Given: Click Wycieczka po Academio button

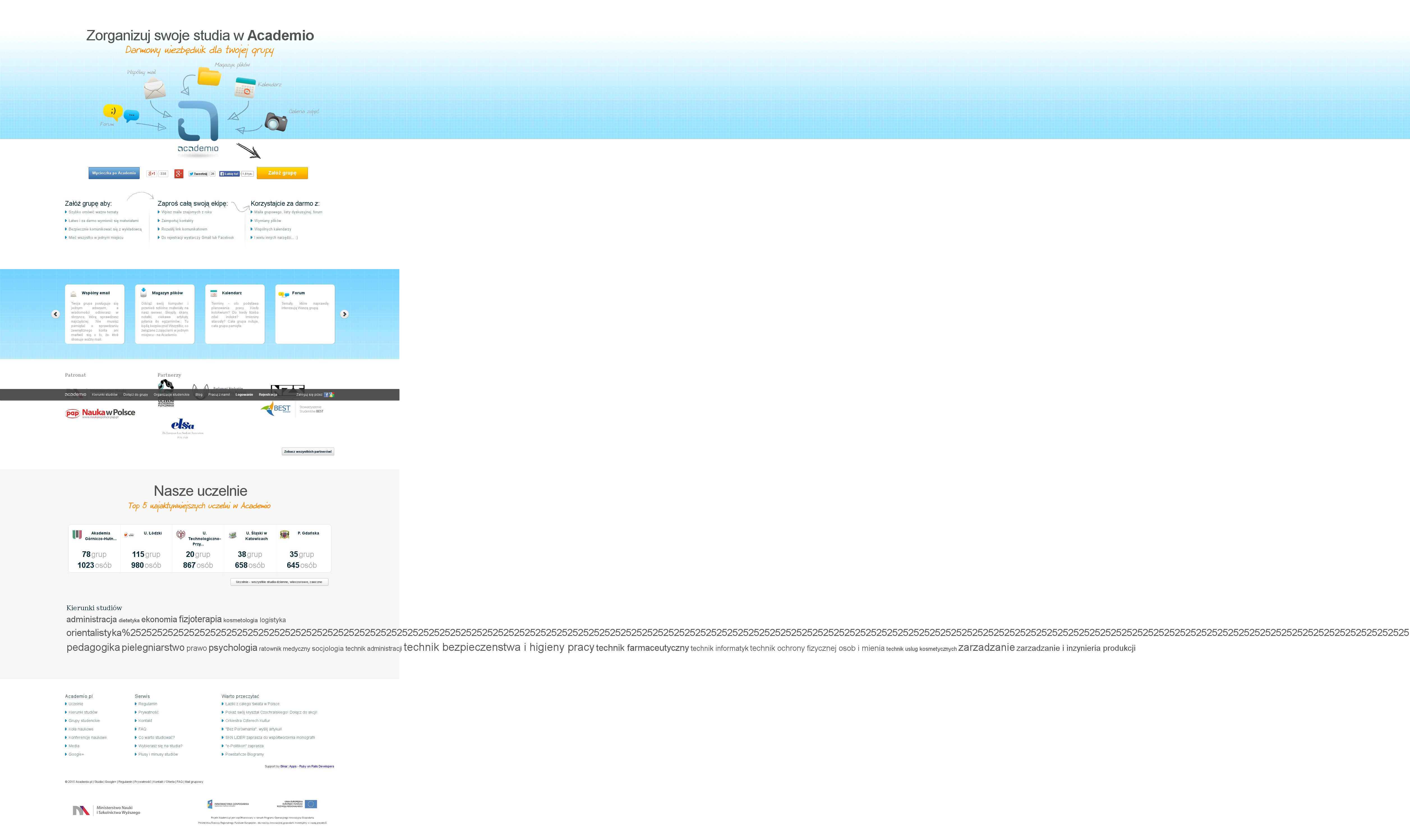Looking at the screenshot, I should coord(114,173).
